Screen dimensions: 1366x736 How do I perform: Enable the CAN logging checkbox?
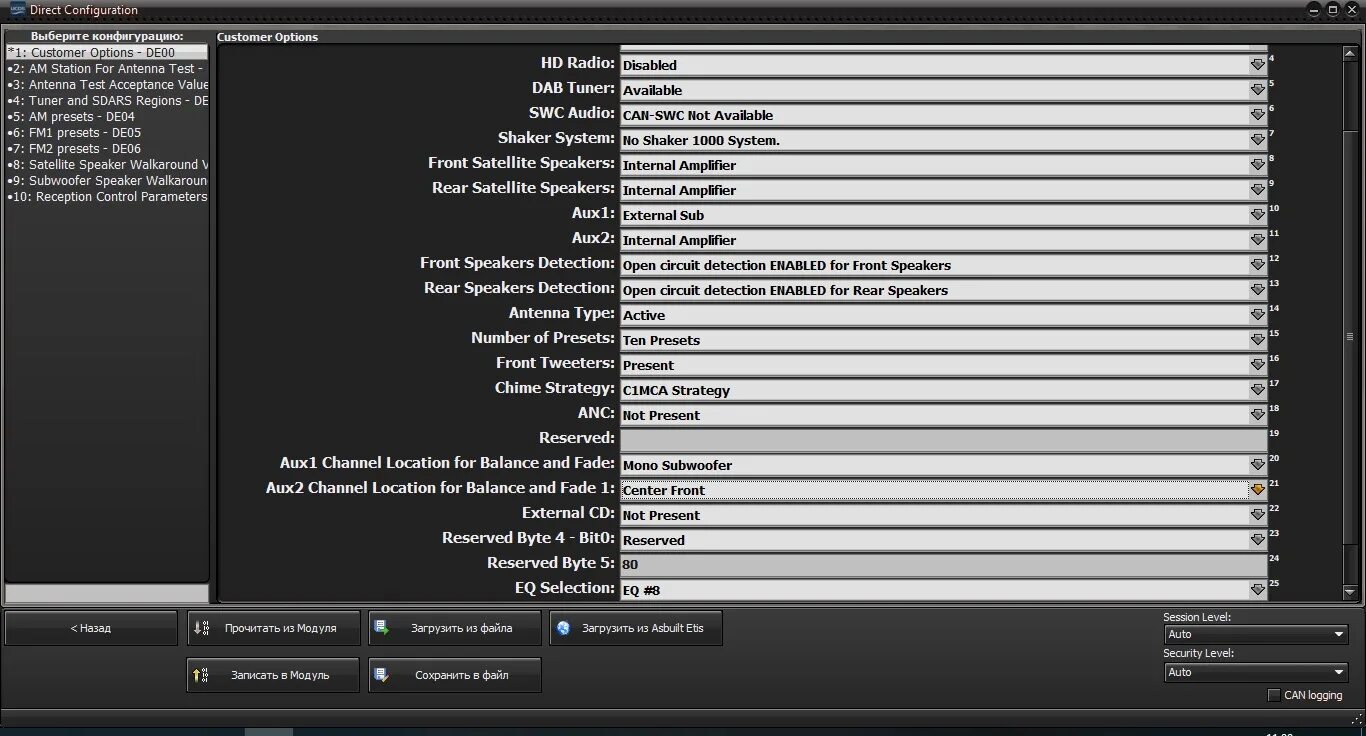point(1274,695)
